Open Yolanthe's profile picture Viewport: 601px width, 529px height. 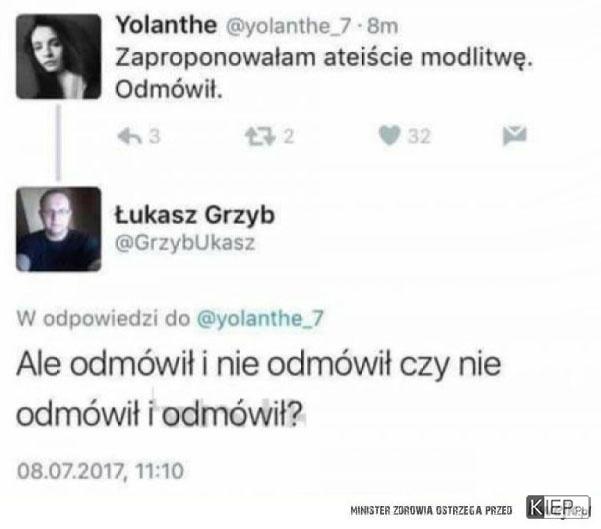[x=59, y=56]
